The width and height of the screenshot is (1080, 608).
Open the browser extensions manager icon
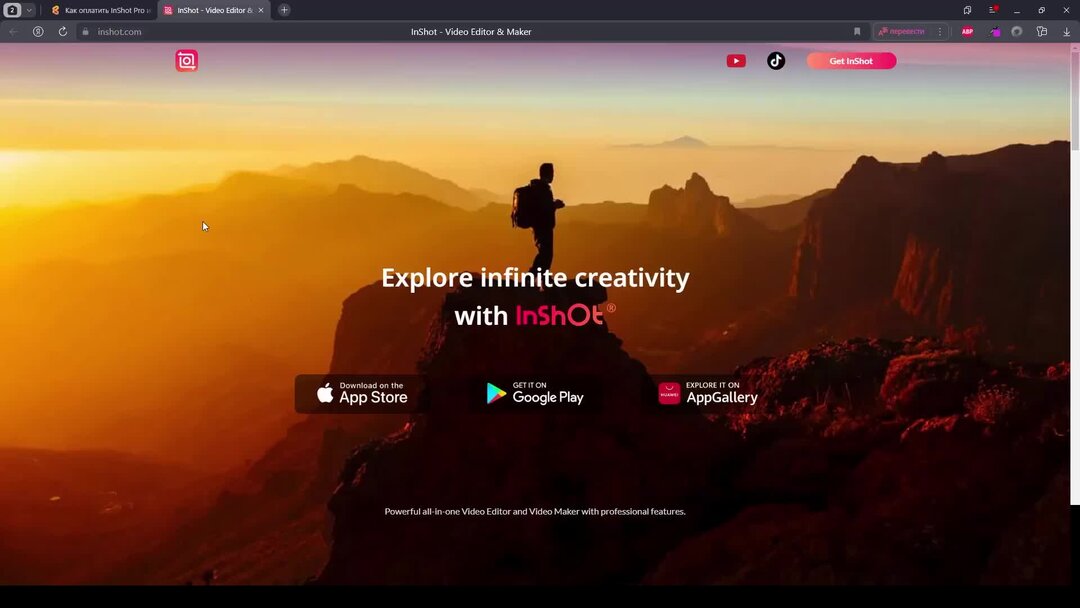1041,32
